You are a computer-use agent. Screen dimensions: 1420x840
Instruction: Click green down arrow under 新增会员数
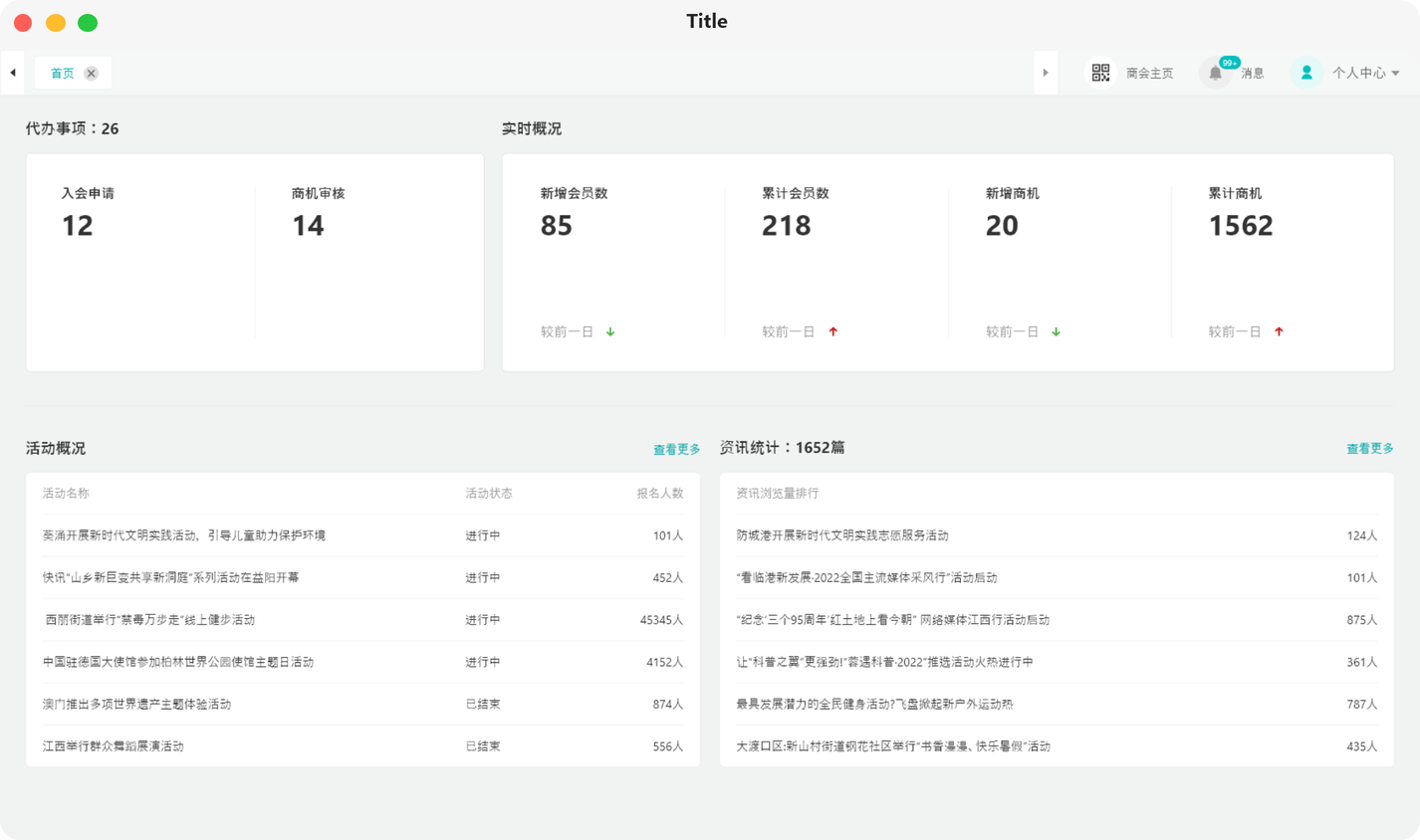[x=610, y=331]
